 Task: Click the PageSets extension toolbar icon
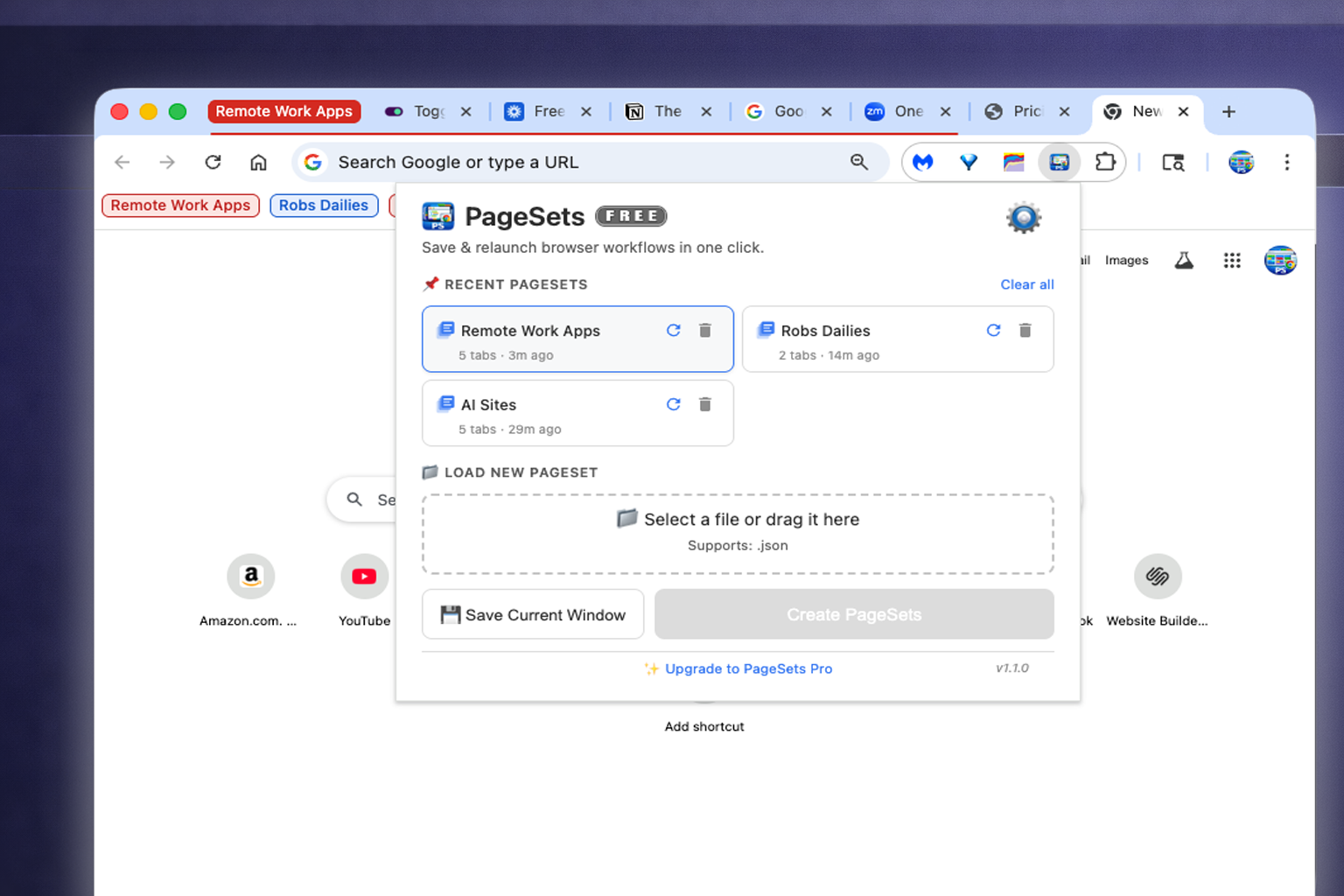pos(1059,162)
